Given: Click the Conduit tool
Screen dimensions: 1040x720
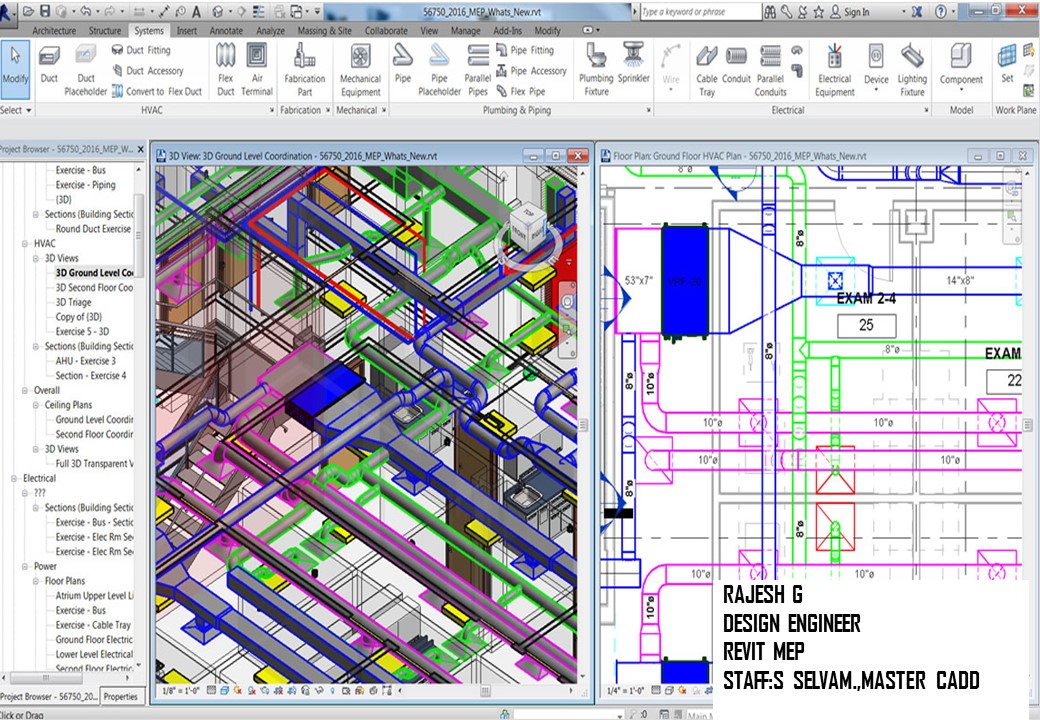Looking at the screenshot, I should pos(736,64).
